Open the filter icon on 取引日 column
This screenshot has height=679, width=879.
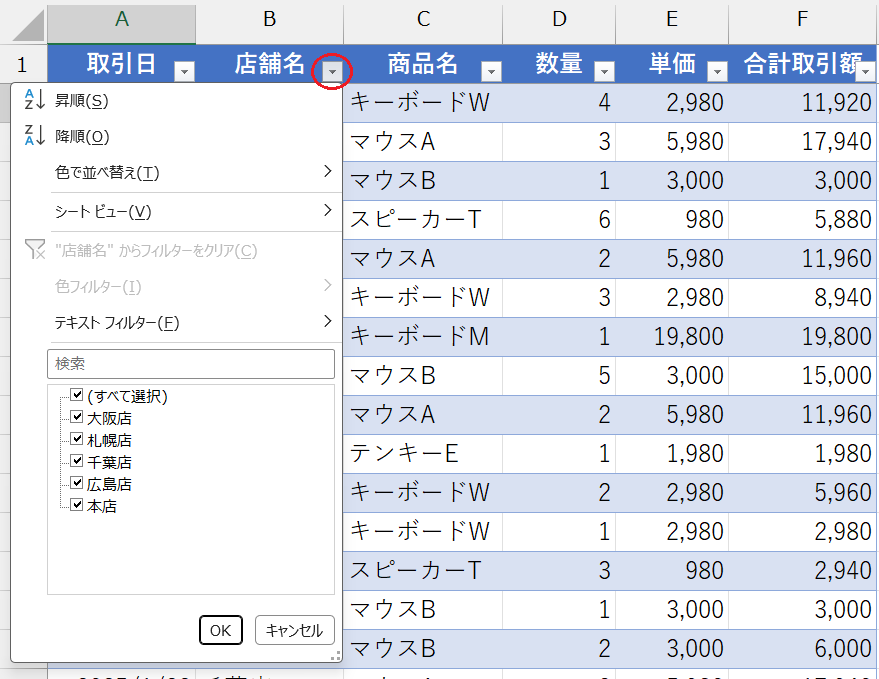[183, 71]
